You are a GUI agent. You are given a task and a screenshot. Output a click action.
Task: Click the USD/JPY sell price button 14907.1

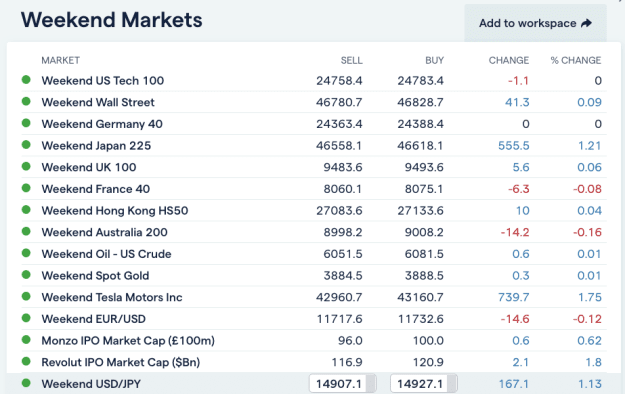[x=342, y=384]
